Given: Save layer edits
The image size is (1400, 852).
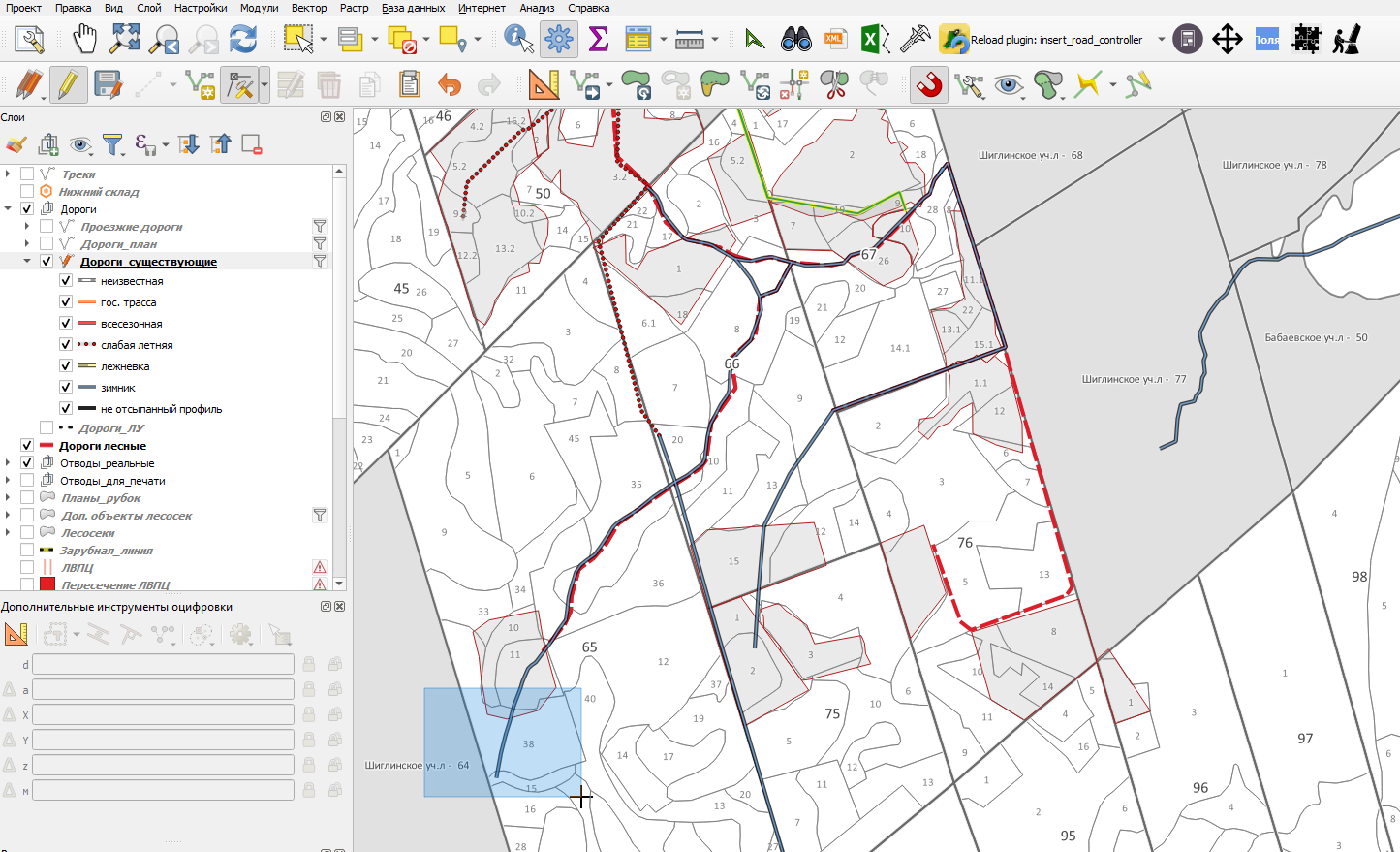Looking at the screenshot, I should [108, 84].
